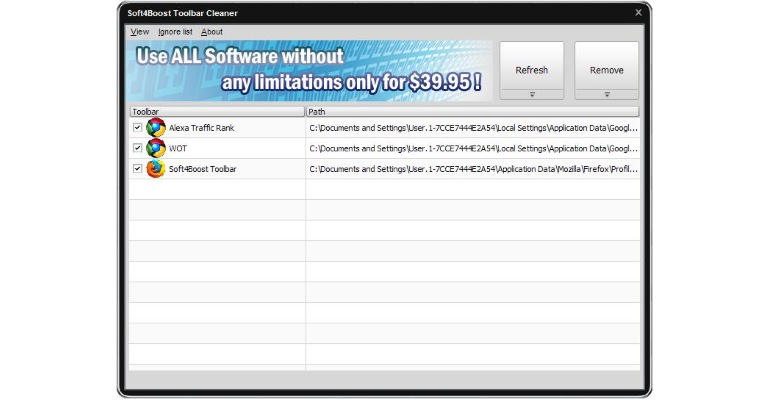Click the $39.95 promotional banner

(309, 71)
